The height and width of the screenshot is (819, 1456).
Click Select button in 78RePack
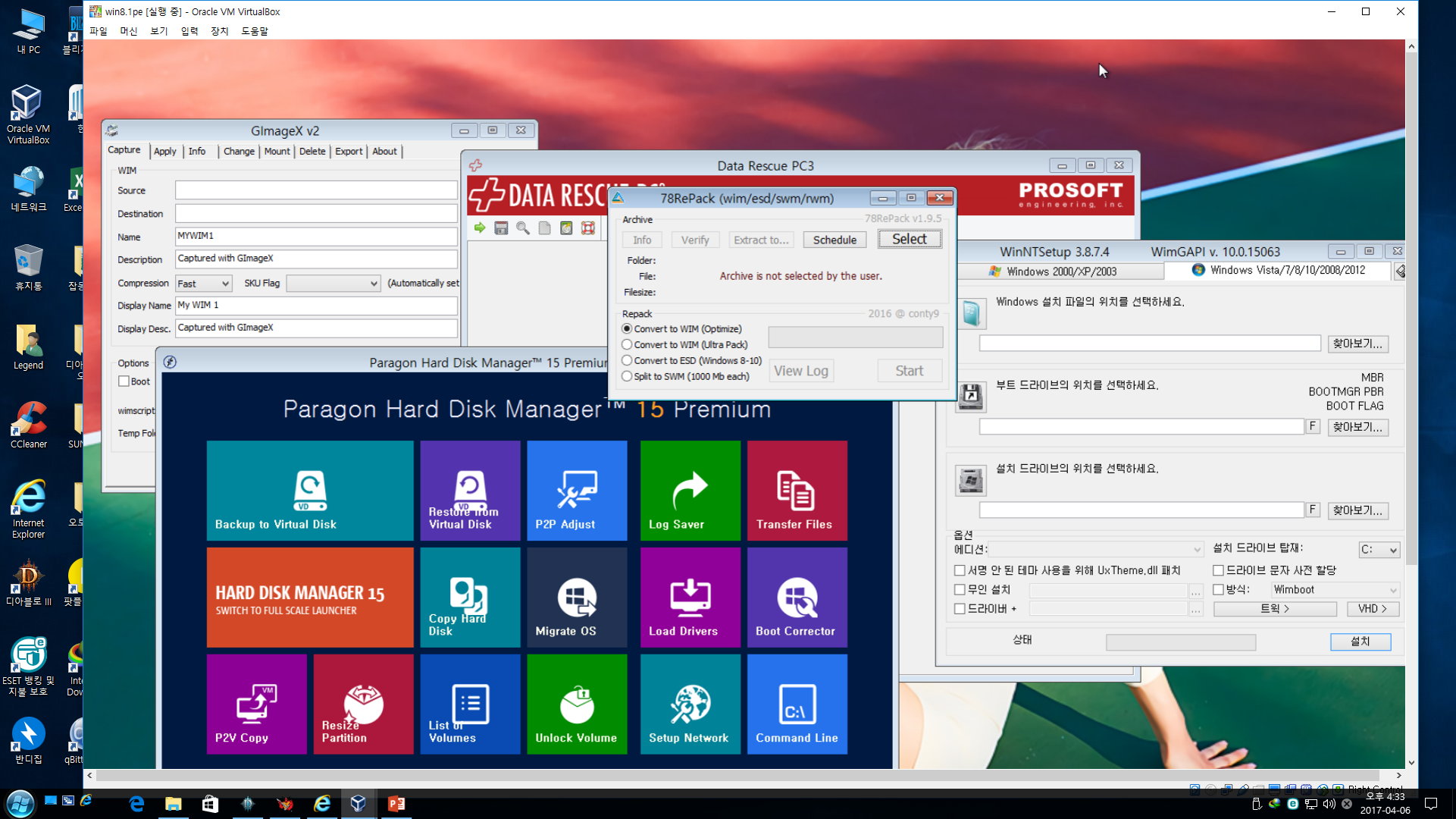click(x=910, y=239)
